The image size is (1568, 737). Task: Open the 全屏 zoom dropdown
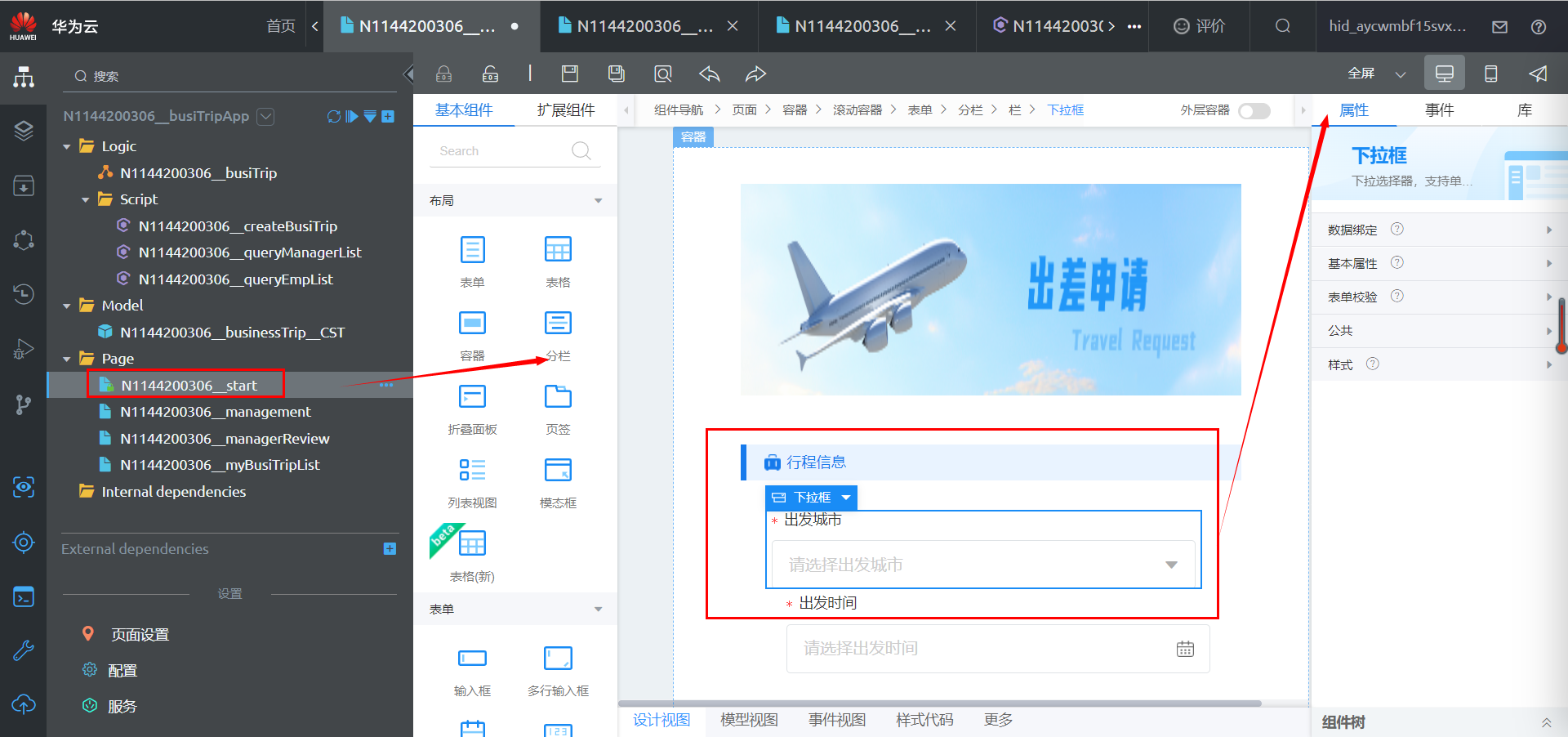pos(1401,73)
